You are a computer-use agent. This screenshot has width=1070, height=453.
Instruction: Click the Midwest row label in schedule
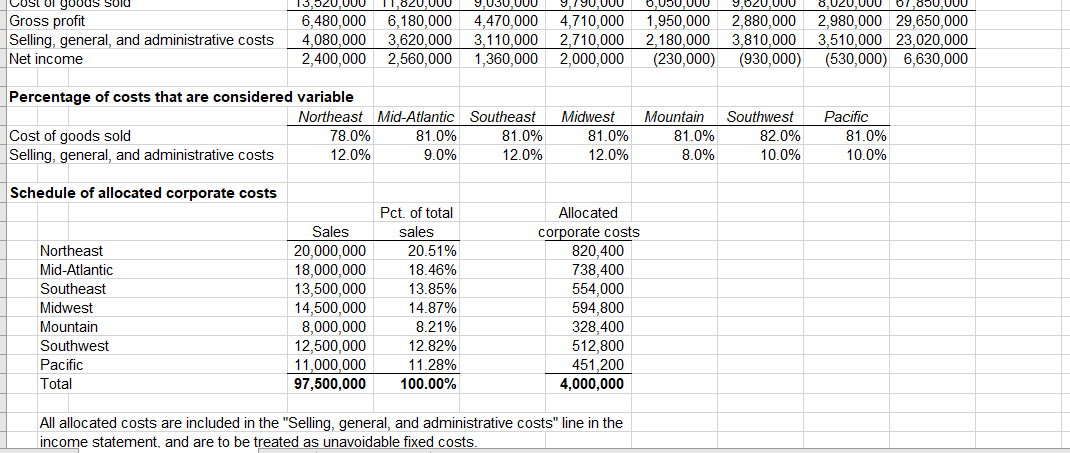pyautogui.click(x=67, y=308)
